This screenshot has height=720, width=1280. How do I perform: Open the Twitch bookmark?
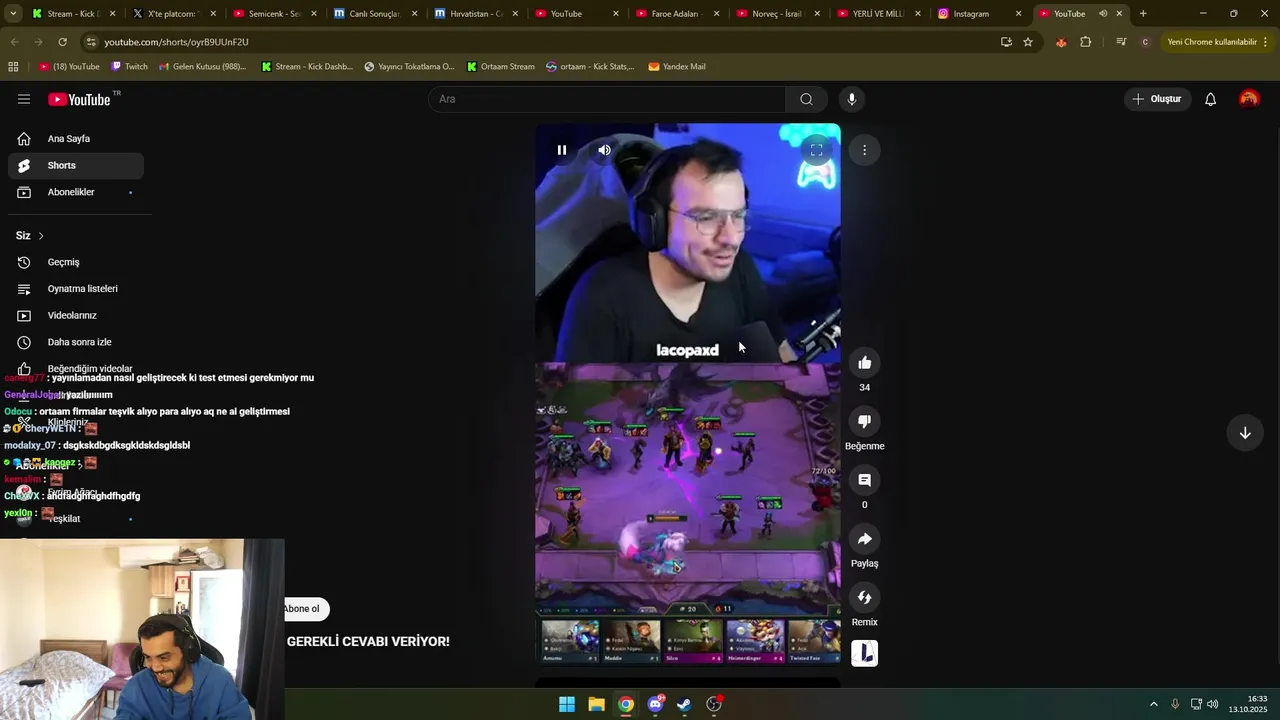point(129,66)
